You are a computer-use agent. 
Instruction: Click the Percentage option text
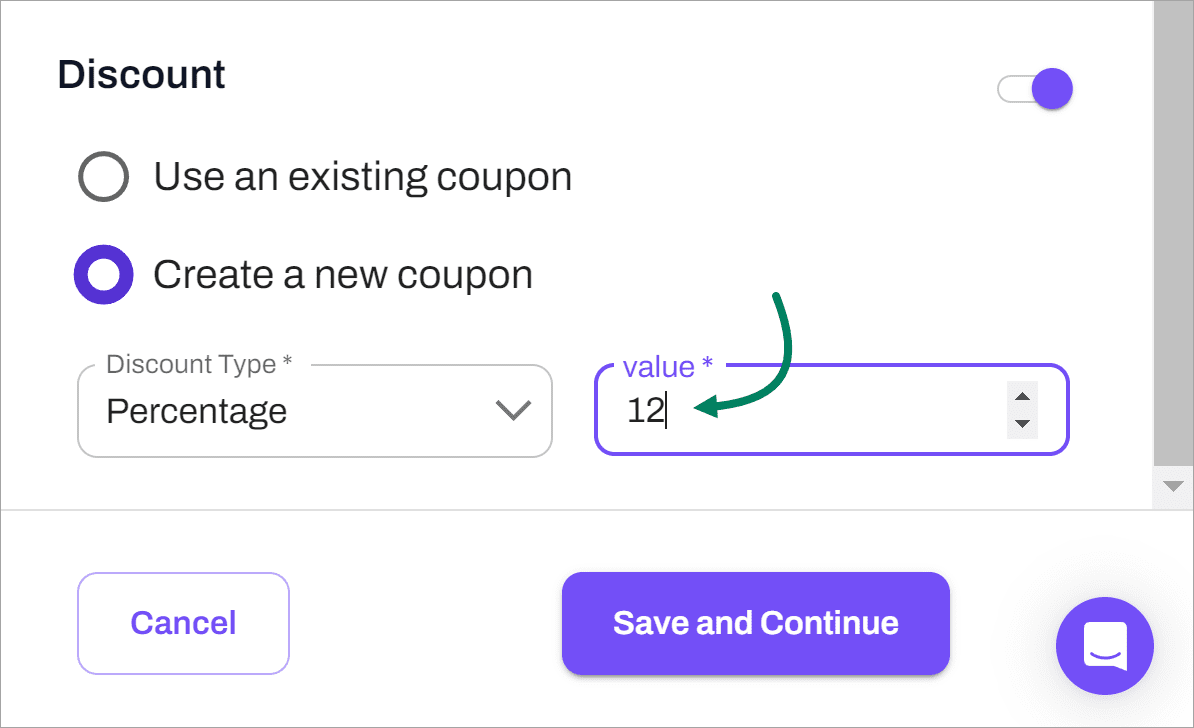(x=197, y=411)
